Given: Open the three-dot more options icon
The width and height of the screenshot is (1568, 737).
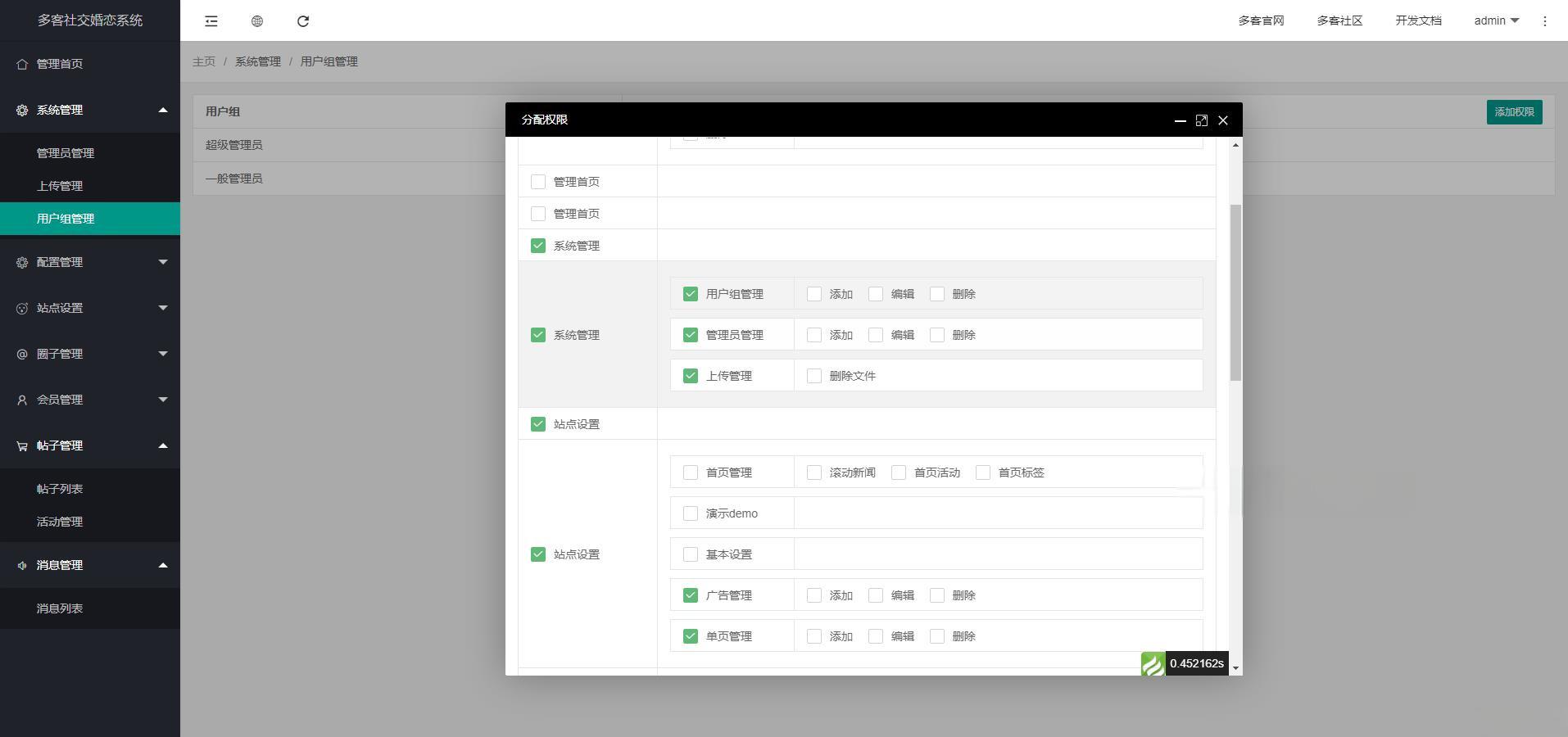Looking at the screenshot, I should click(1545, 21).
